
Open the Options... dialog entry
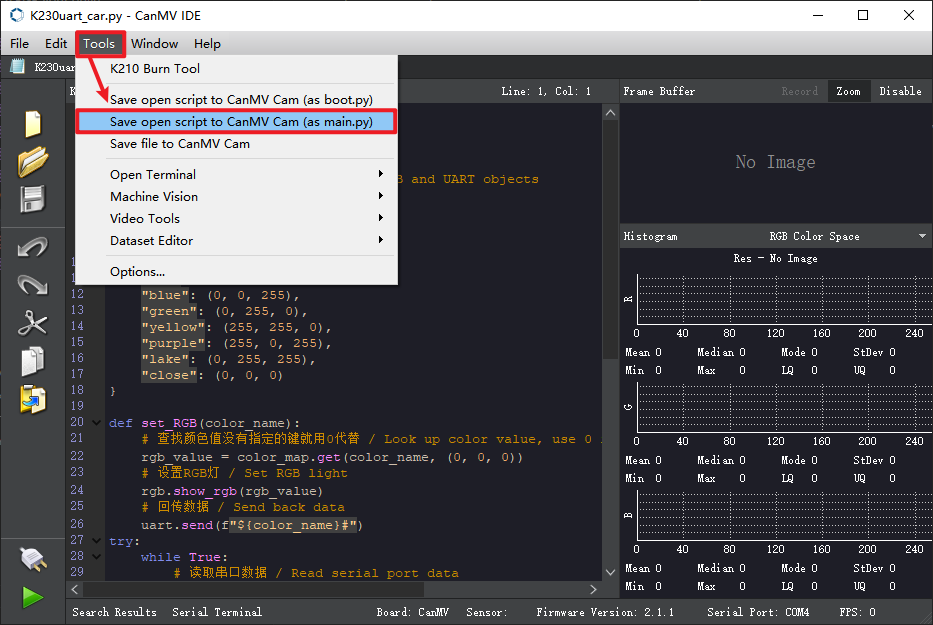237,271
